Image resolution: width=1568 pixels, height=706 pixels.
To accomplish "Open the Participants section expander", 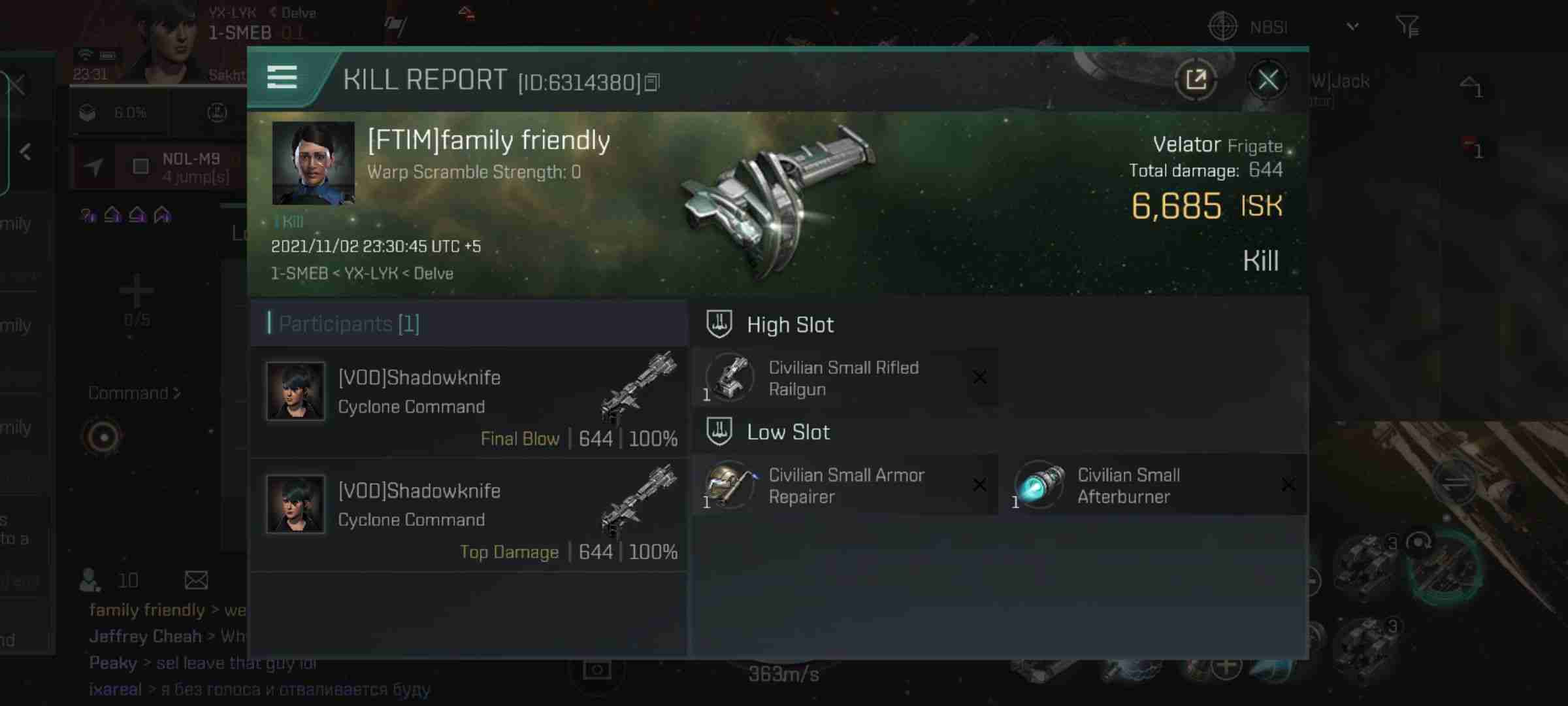I will click(x=348, y=323).
